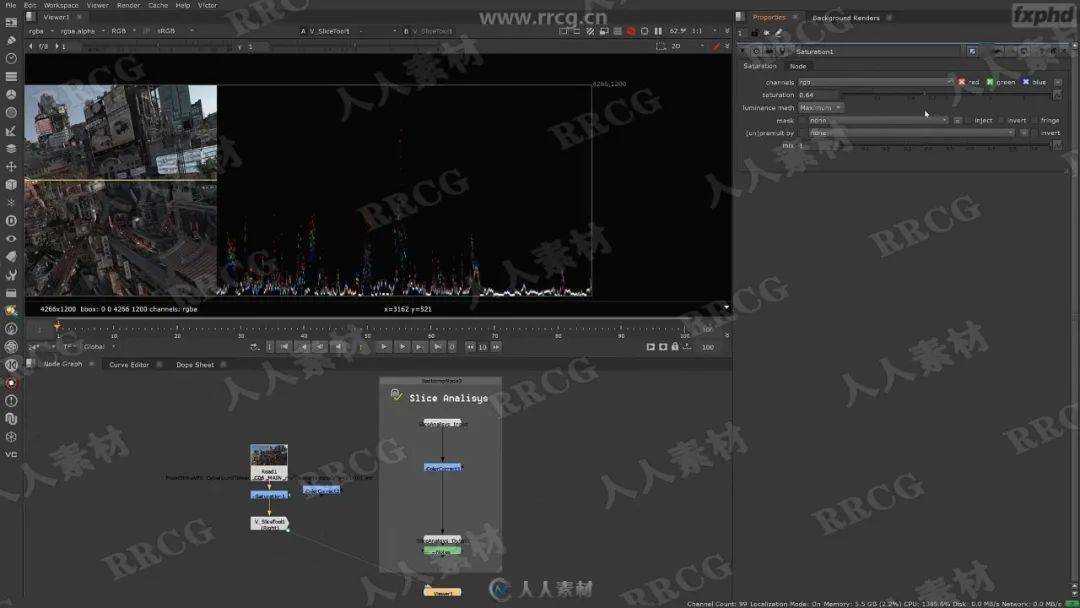Pause the viewer using the pause icon

(x=658, y=31)
